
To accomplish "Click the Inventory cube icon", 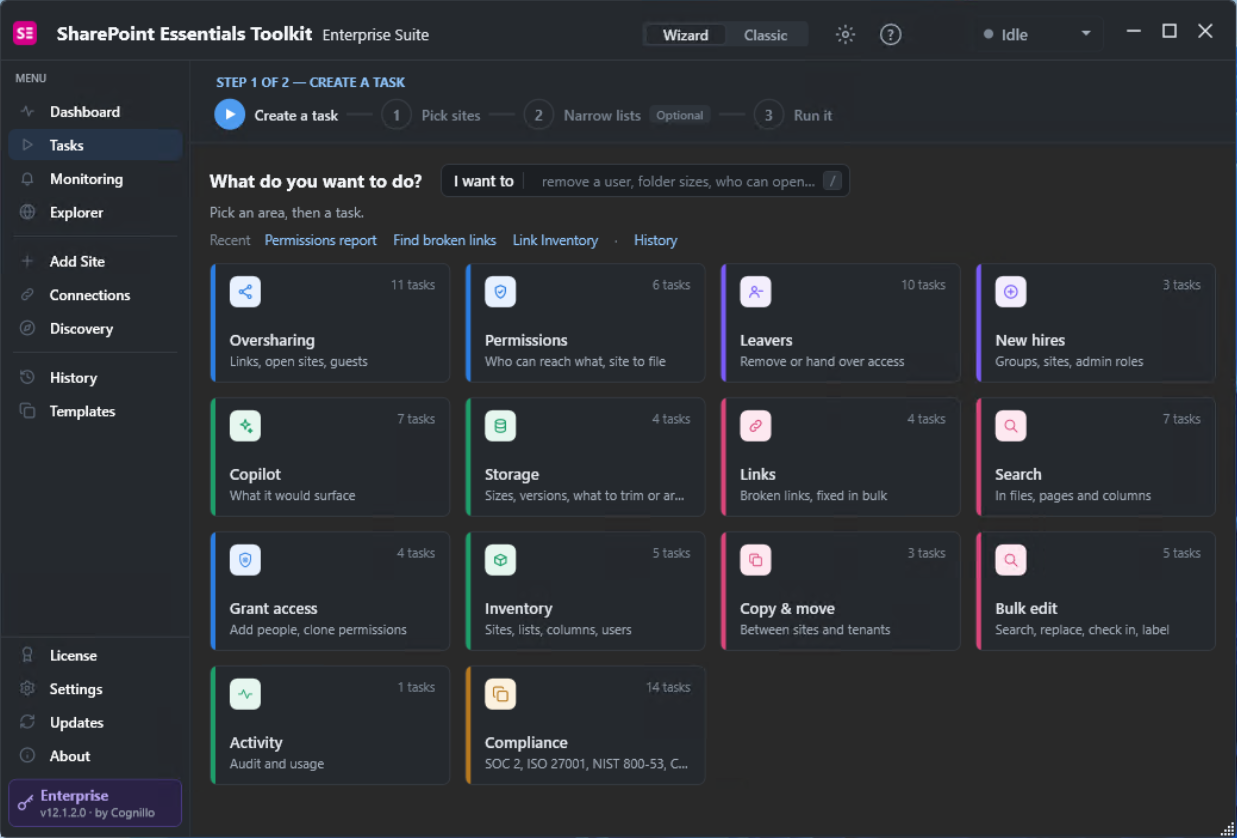I will tap(500, 560).
